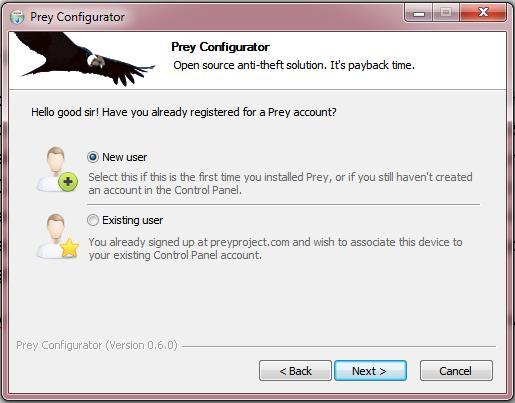The height and width of the screenshot is (403, 515).
Task: Click the Prey bird logo in header
Action: pyautogui.click(x=85, y=59)
